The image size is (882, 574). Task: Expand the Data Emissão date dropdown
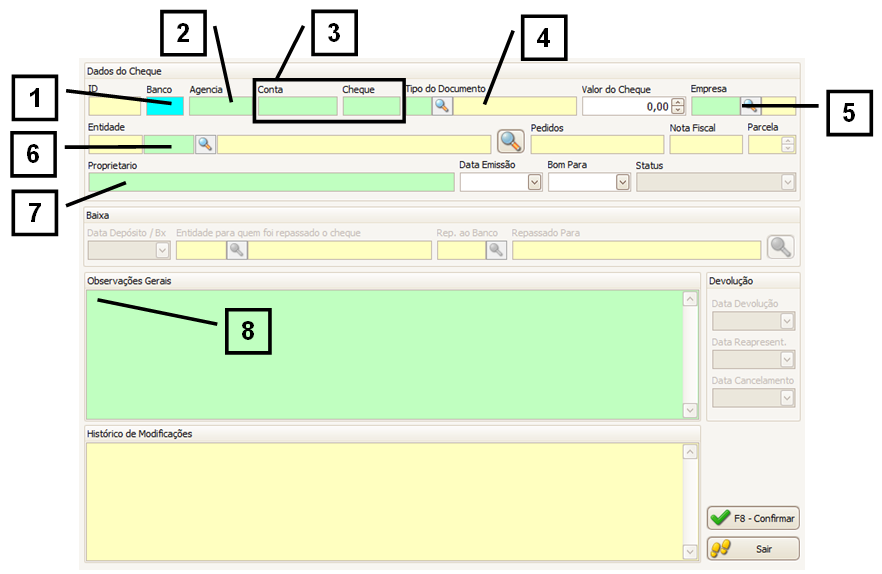click(x=534, y=182)
